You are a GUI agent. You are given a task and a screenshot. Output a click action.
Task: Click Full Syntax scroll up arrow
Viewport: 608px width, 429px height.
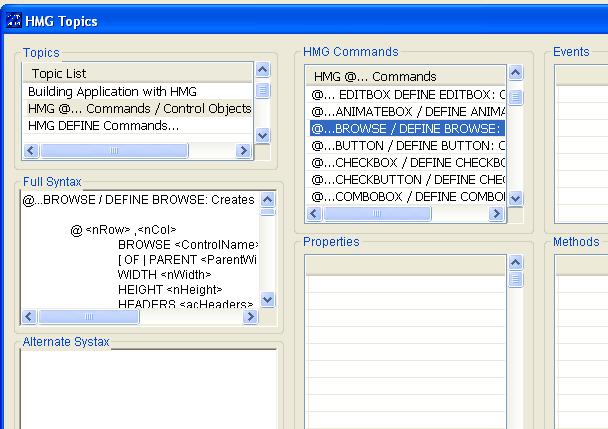coord(268,199)
